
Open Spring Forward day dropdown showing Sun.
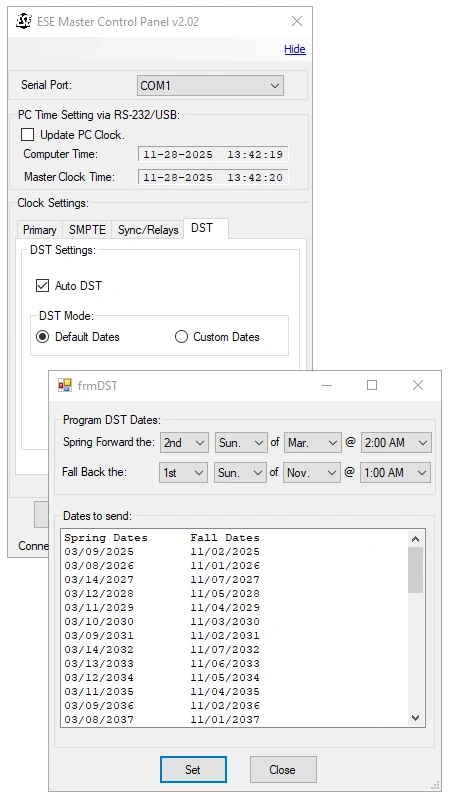click(x=241, y=443)
